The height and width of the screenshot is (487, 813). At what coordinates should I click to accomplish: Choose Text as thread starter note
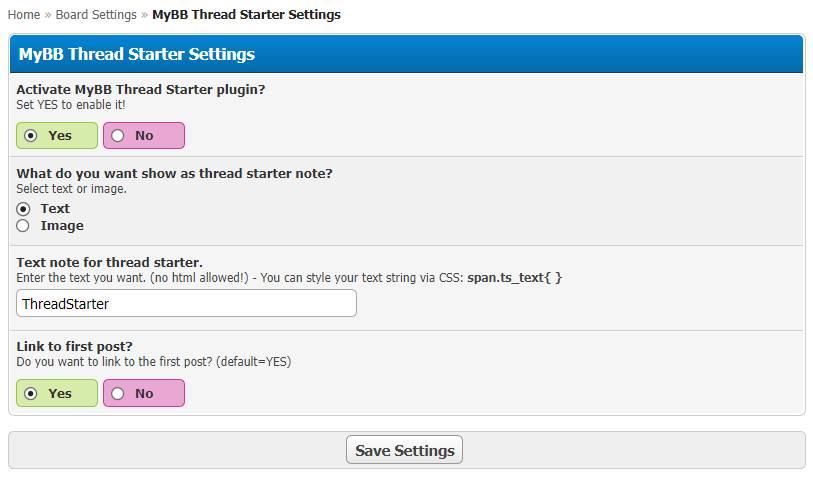pyautogui.click(x=23, y=209)
